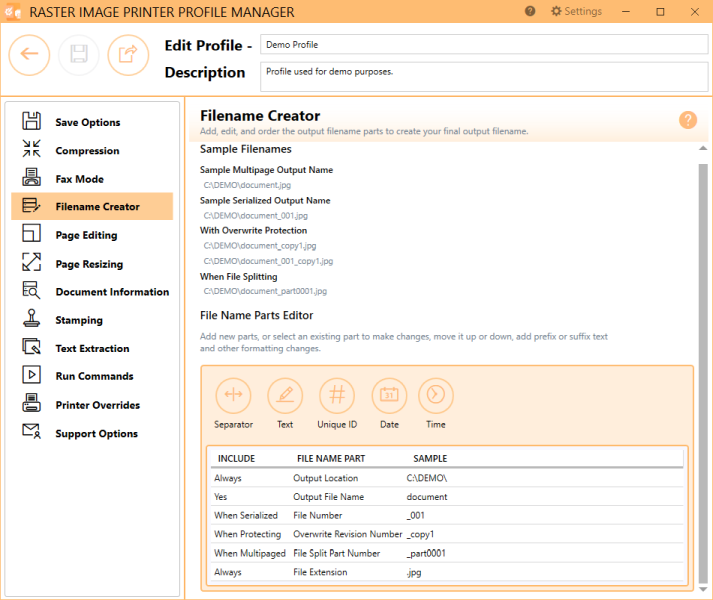Open Support Options section label

pos(96,434)
